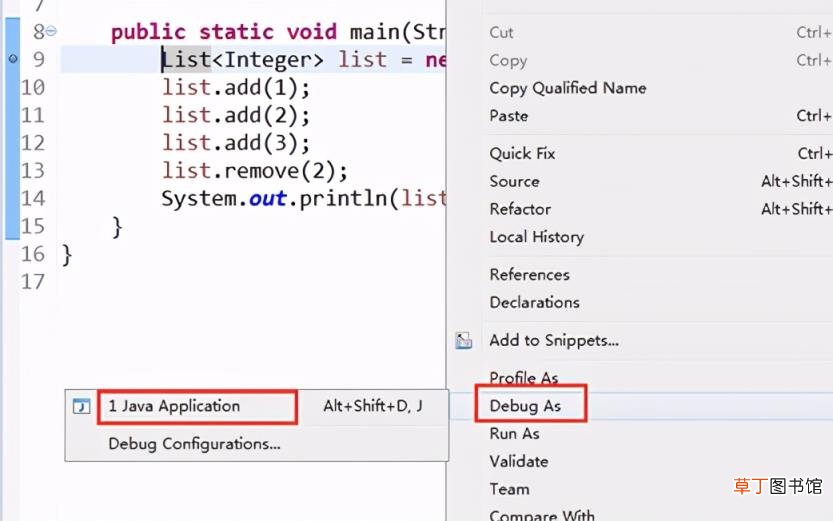This screenshot has height=521, width=833.
Task: Open the Debug As submenu
Action: [525, 406]
